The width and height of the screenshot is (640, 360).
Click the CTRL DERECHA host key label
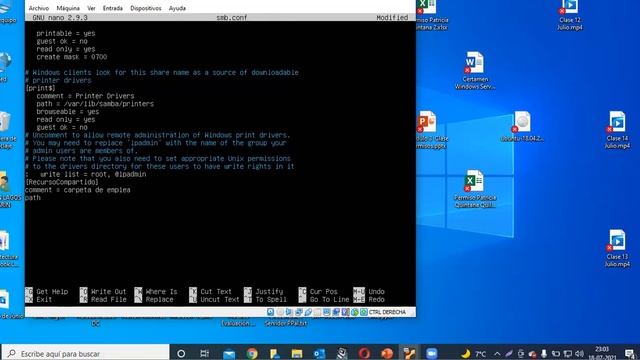tap(387, 312)
